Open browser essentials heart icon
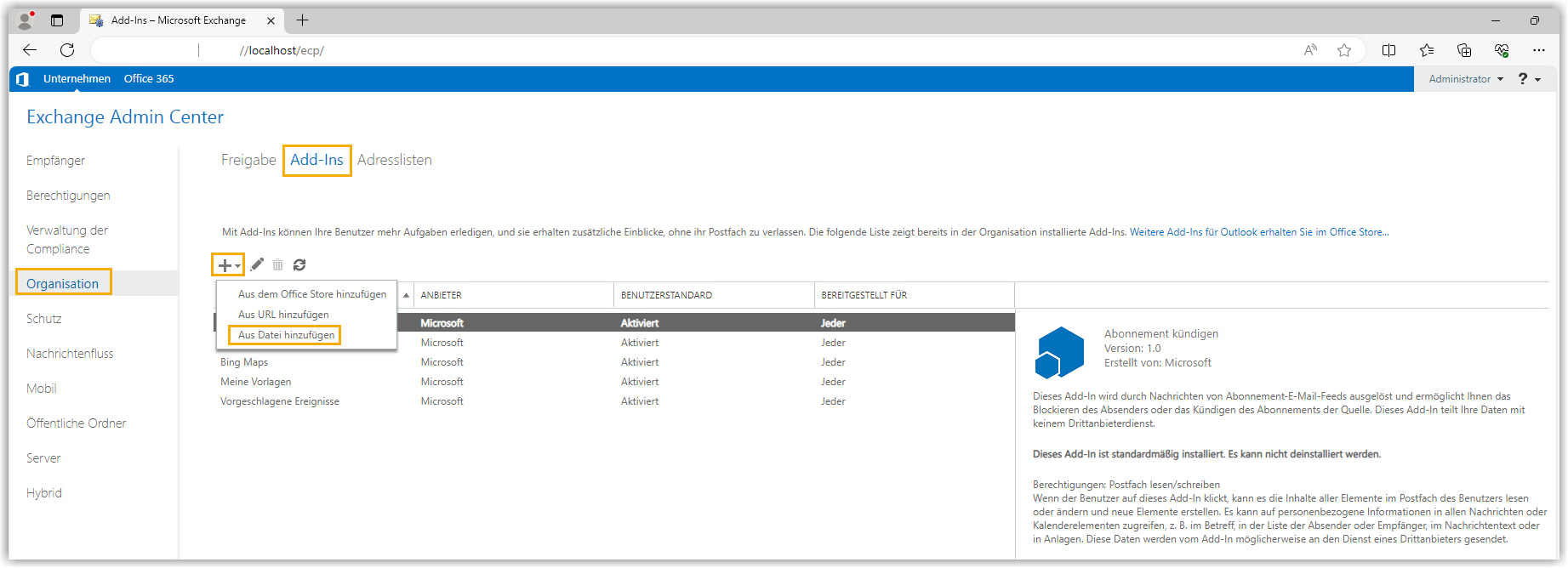1568x568 pixels. coord(1502,50)
